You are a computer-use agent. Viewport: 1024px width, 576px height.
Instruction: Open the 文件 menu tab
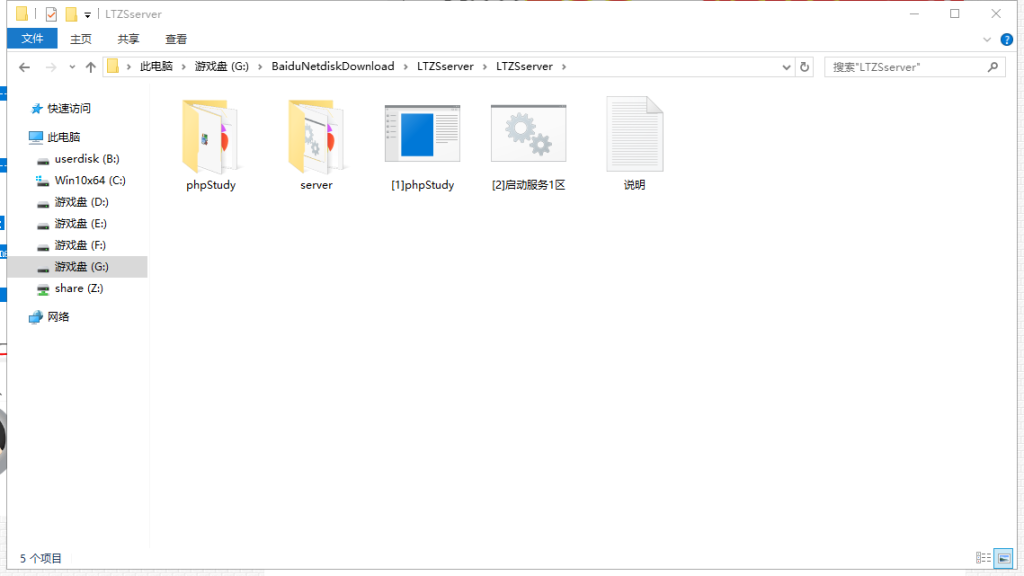point(32,39)
